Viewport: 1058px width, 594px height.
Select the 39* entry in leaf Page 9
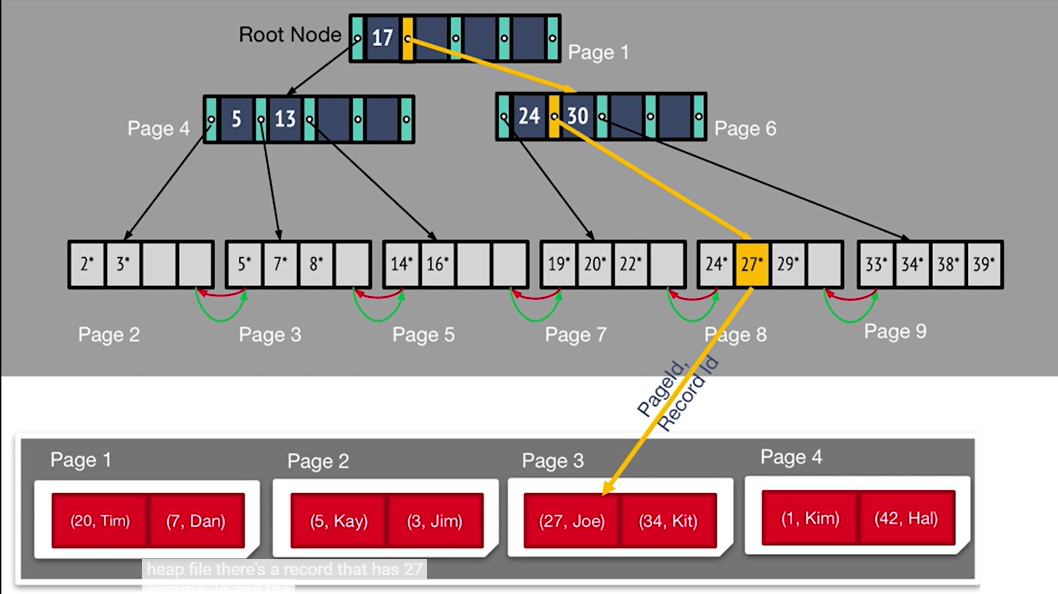(984, 265)
